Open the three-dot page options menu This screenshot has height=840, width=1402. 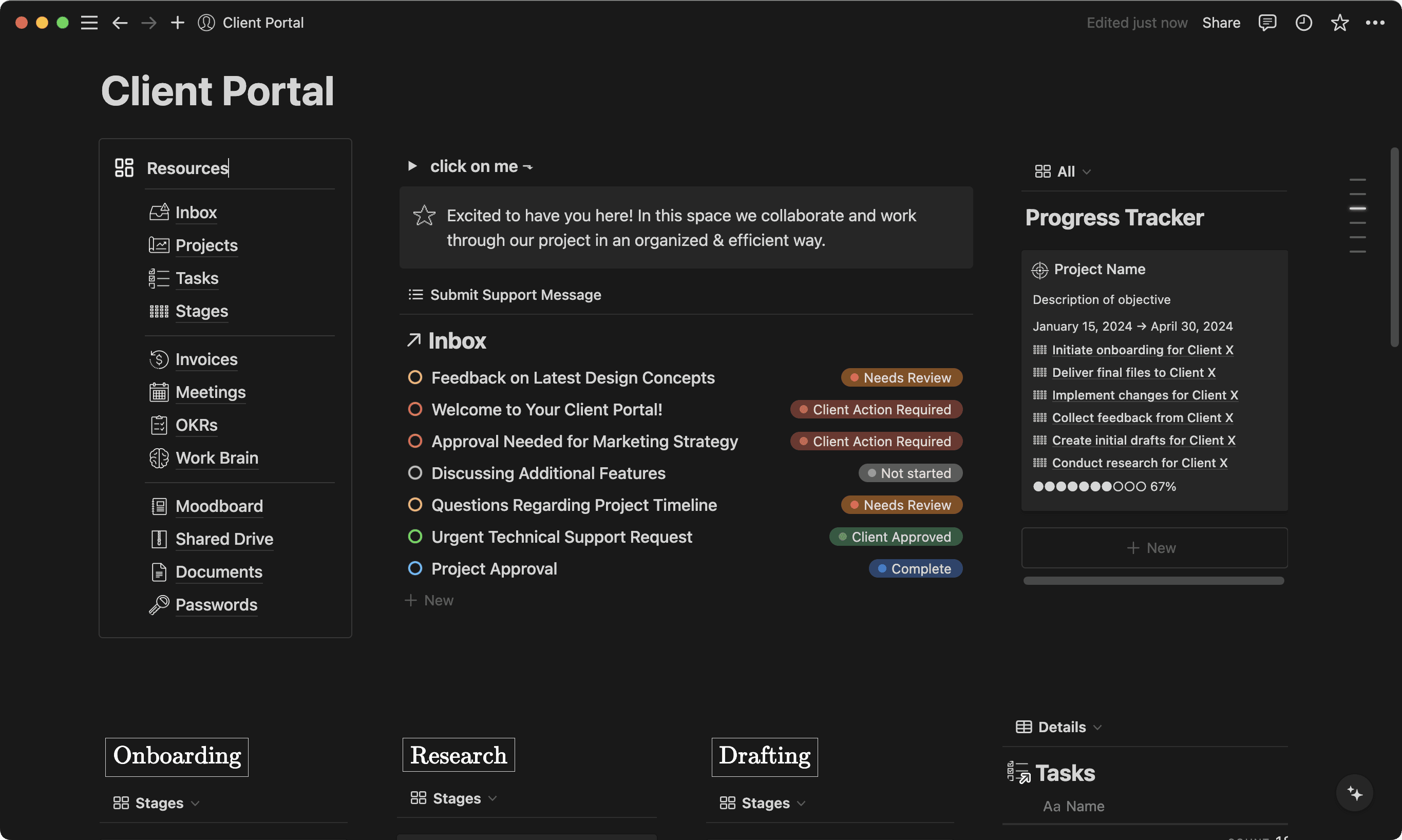(1375, 23)
